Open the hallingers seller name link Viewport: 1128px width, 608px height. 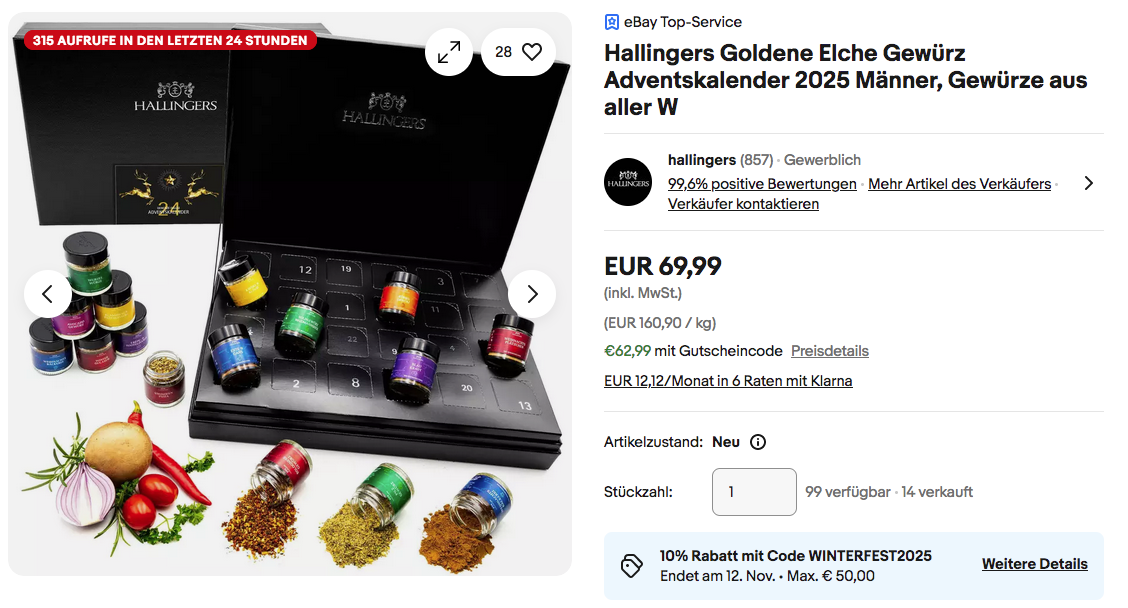pyautogui.click(x=701, y=160)
